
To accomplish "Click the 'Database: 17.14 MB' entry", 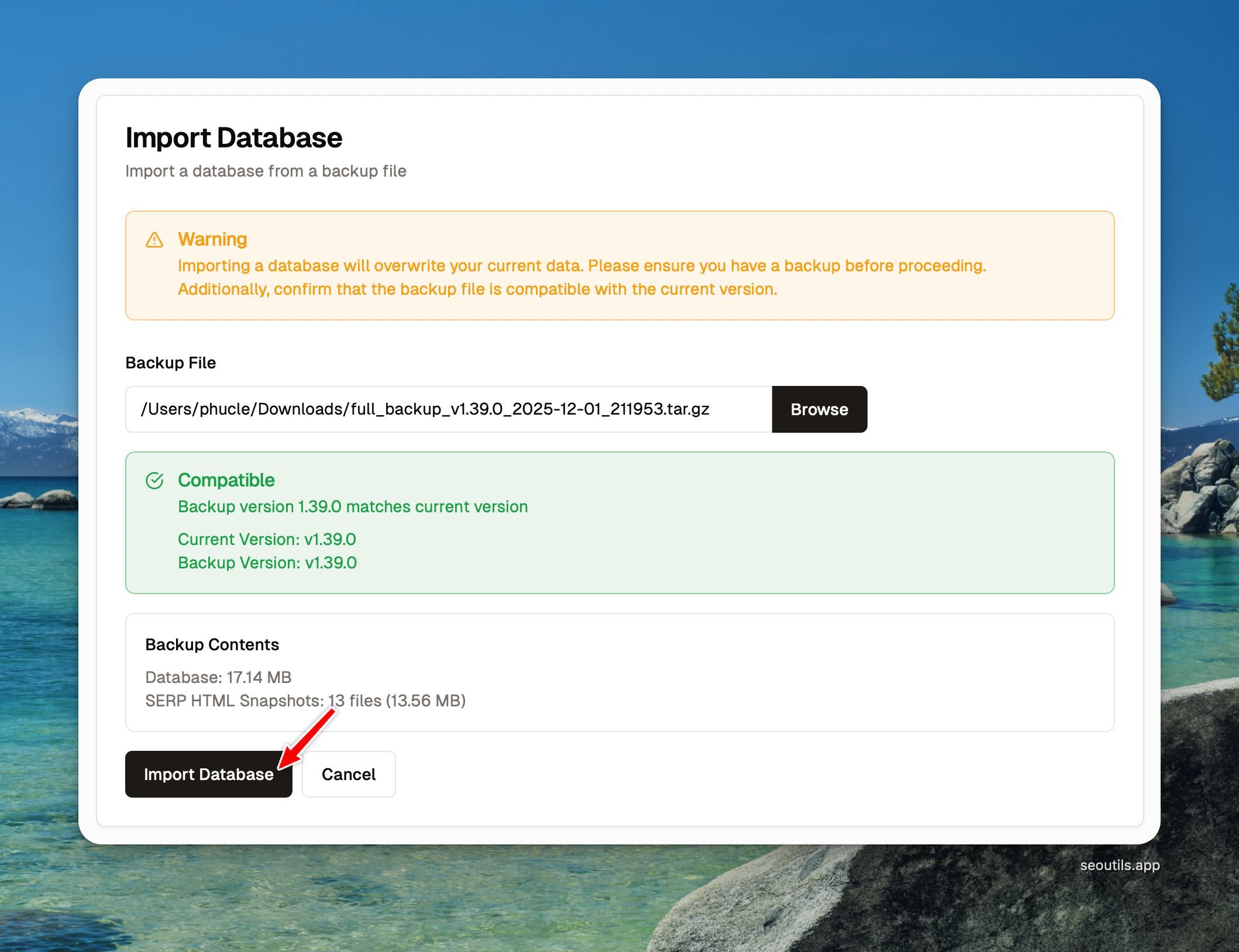I will (x=218, y=677).
